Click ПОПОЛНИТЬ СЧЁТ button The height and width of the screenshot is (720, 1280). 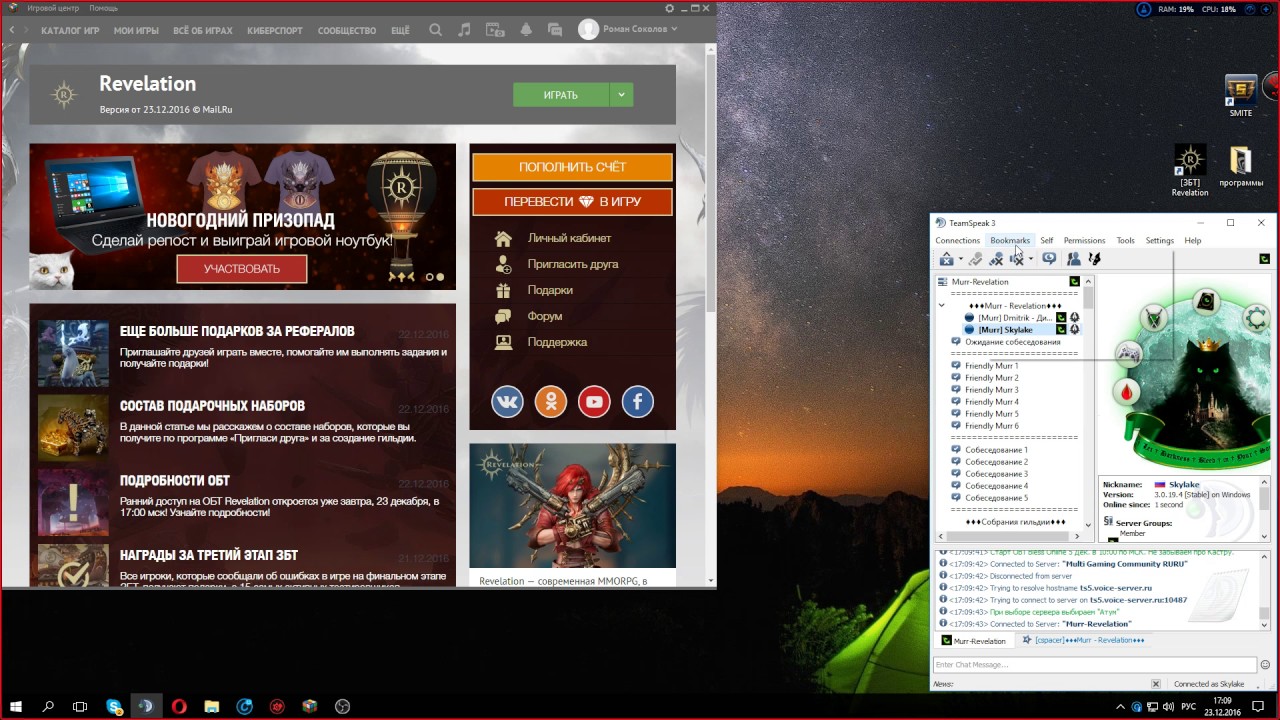pos(572,167)
